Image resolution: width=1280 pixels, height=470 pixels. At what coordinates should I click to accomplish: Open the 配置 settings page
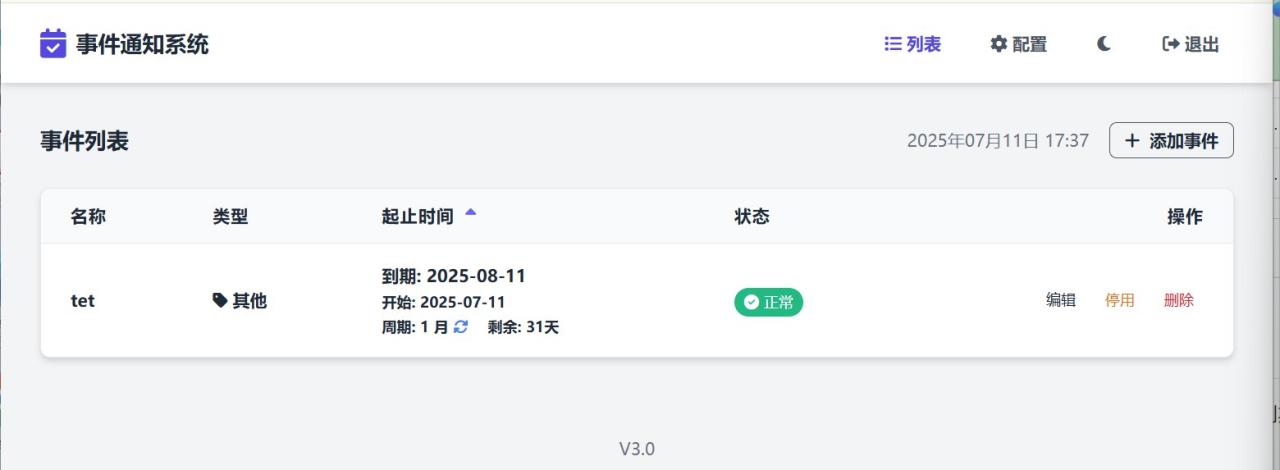click(x=1019, y=44)
